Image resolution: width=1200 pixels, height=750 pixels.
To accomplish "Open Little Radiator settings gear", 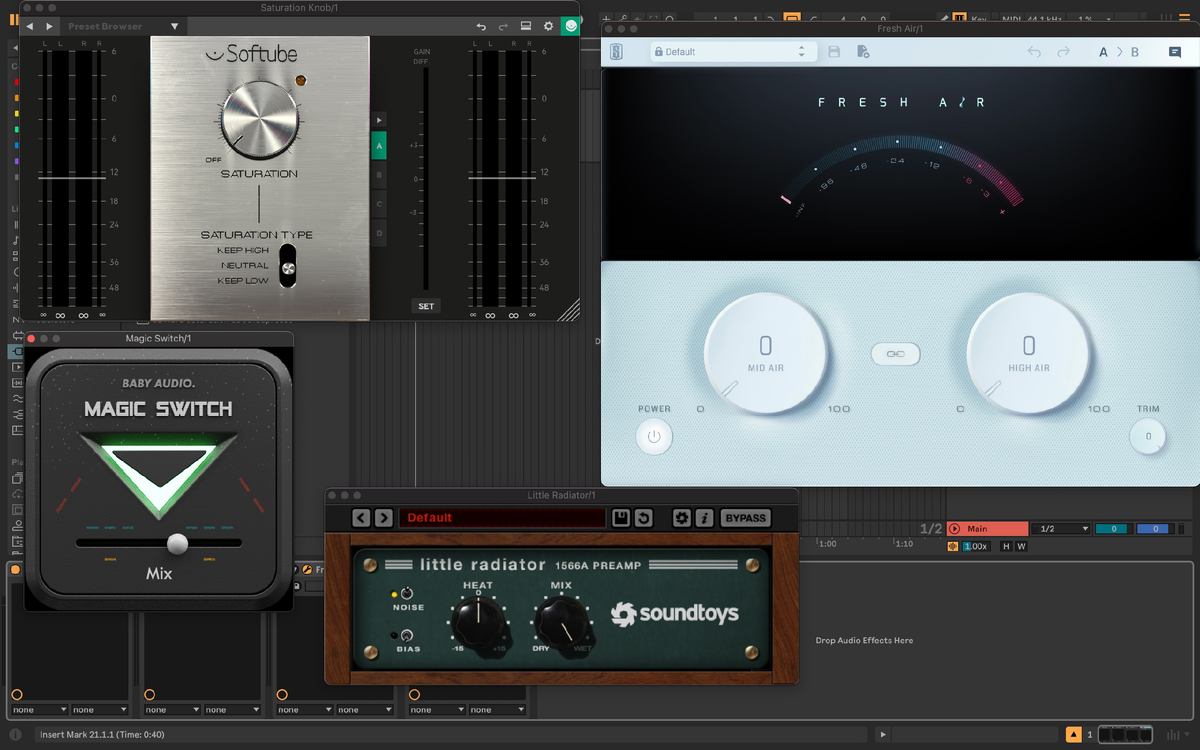I will coord(682,518).
